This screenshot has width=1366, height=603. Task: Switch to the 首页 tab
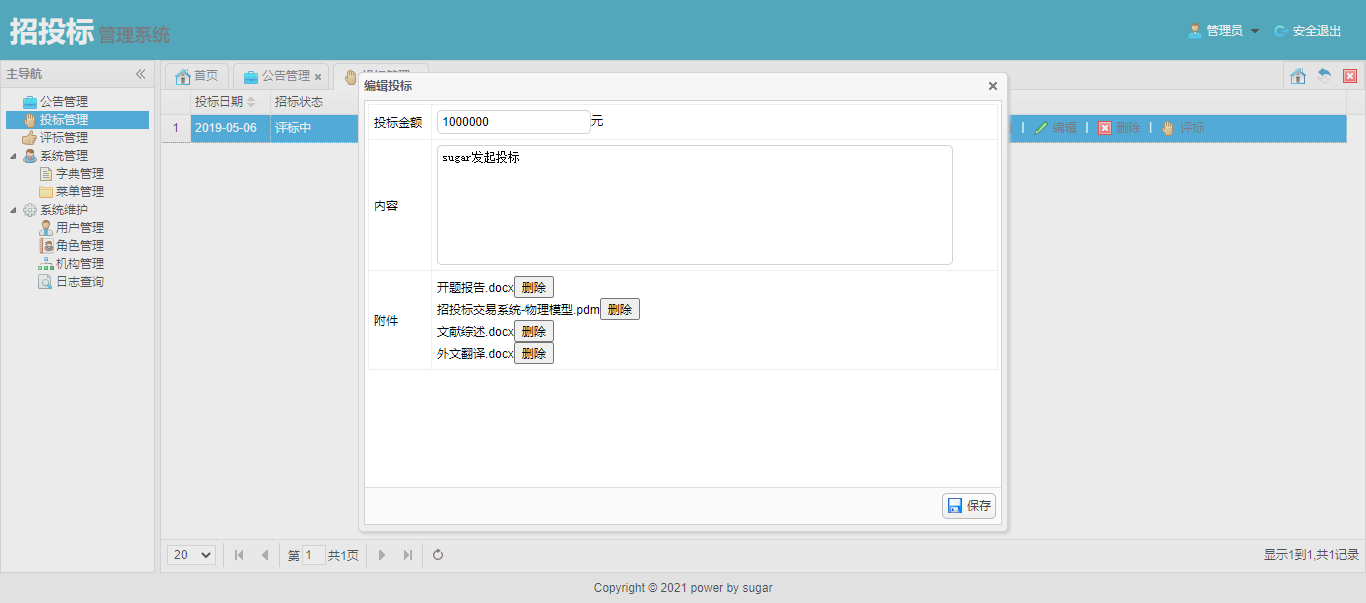pos(196,76)
